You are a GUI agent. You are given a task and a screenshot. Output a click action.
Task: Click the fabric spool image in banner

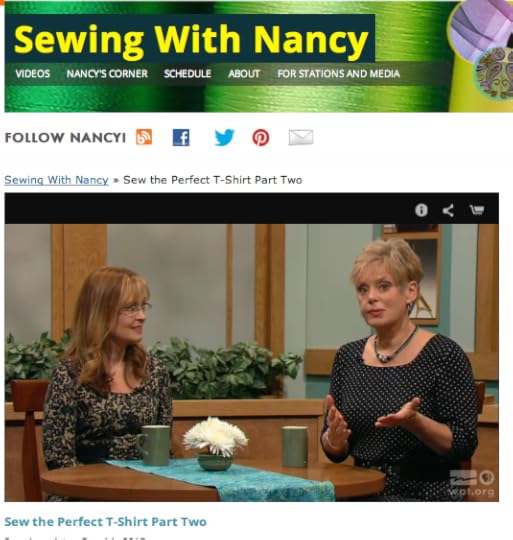tap(482, 55)
